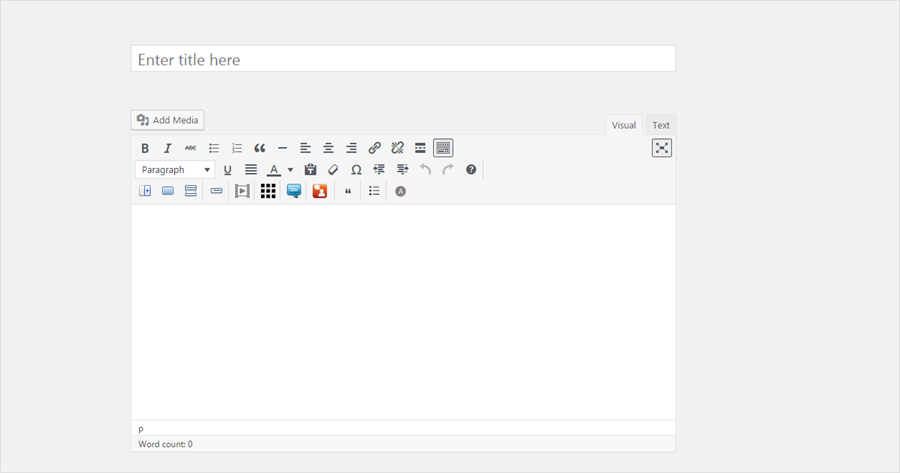Image resolution: width=900 pixels, height=473 pixels.
Task: Switch to the Visual editor tab
Action: coord(624,125)
